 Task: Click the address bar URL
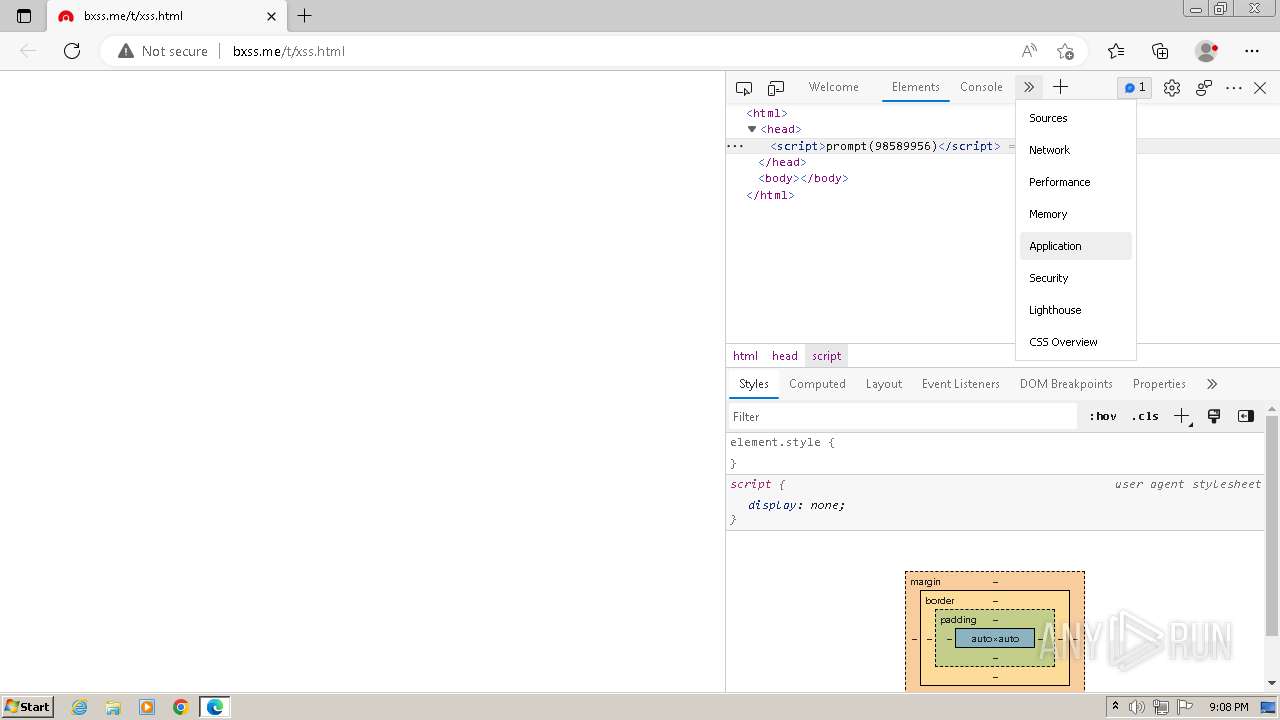click(289, 51)
